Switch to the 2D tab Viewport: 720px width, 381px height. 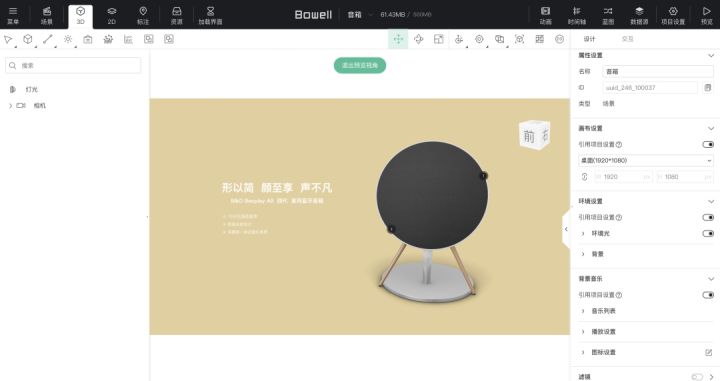click(112, 15)
